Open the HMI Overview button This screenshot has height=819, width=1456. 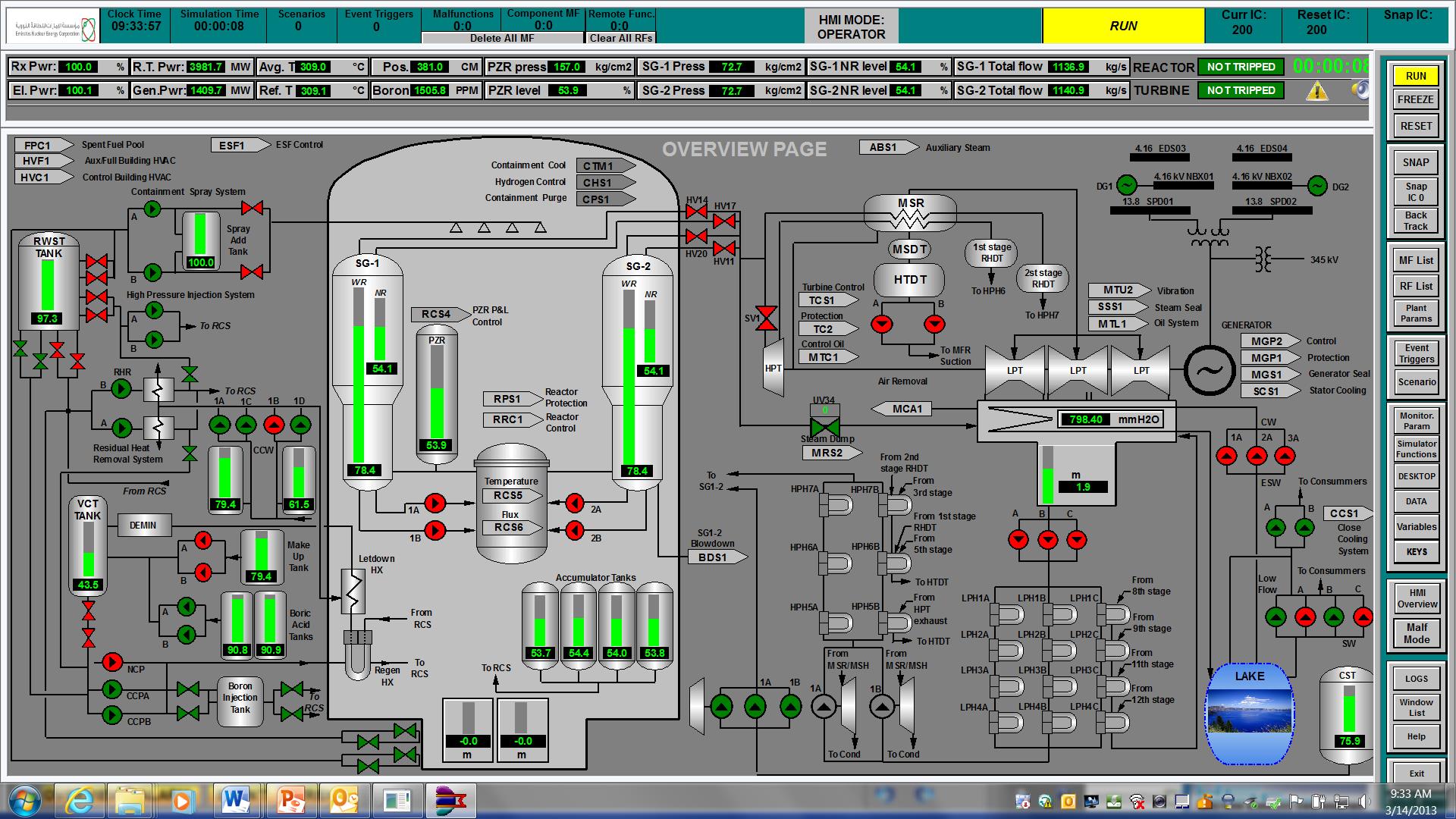1416,598
